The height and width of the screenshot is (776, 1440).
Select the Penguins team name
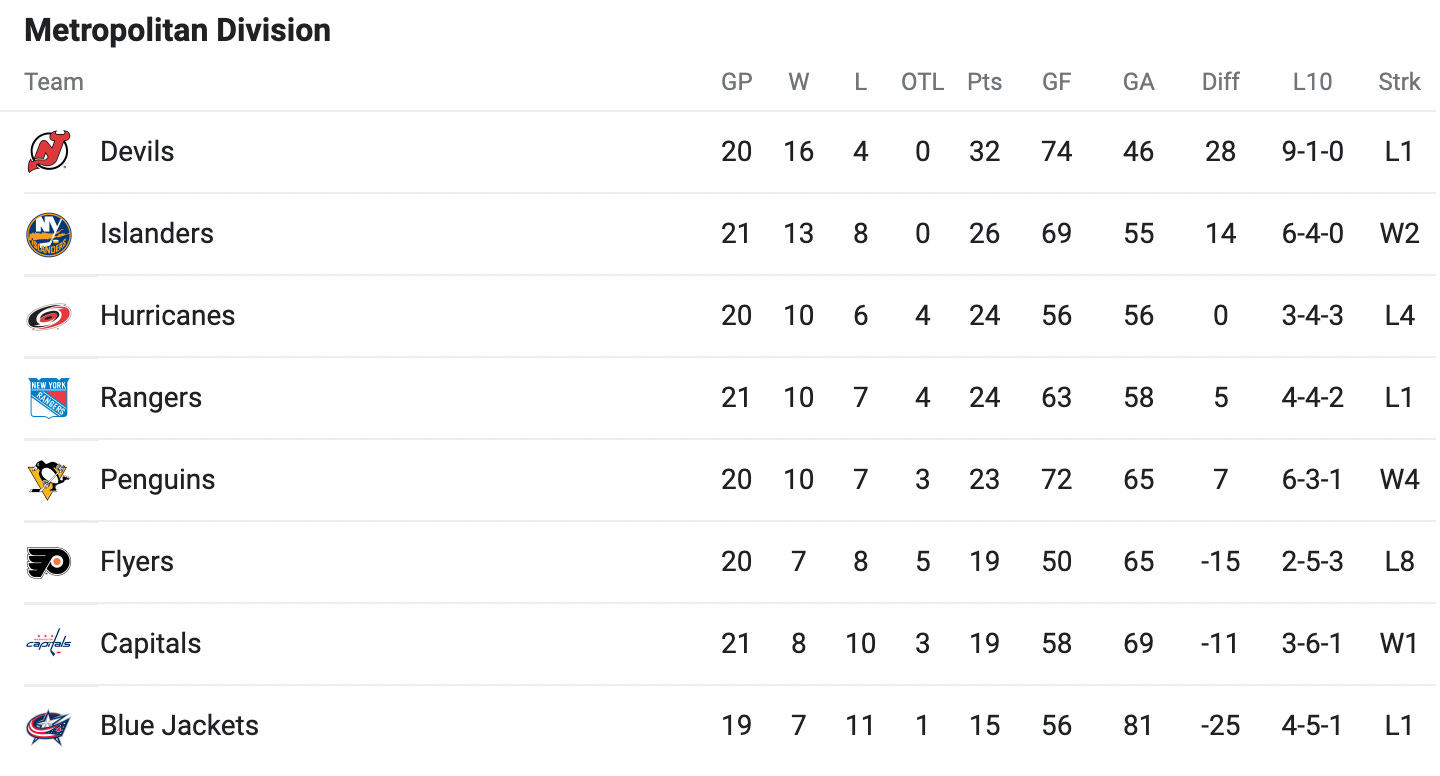coord(158,480)
